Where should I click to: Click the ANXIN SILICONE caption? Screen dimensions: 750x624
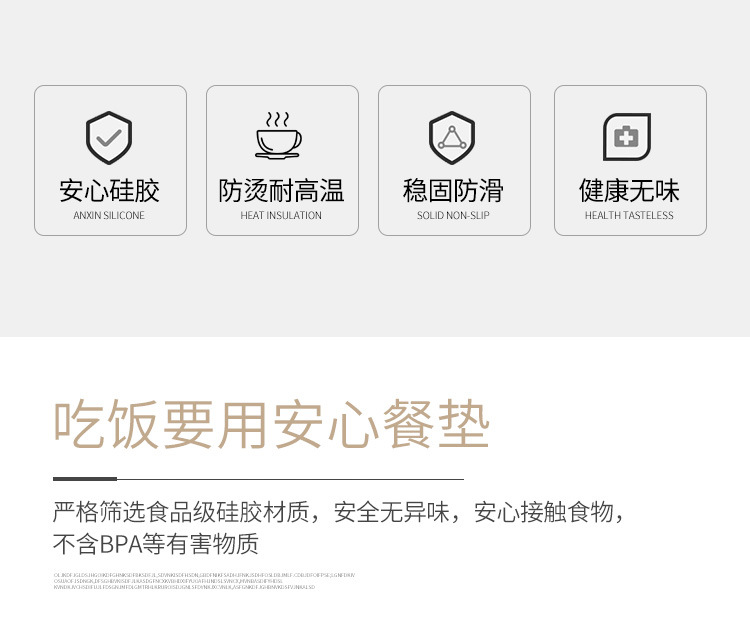tap(109, 216)
